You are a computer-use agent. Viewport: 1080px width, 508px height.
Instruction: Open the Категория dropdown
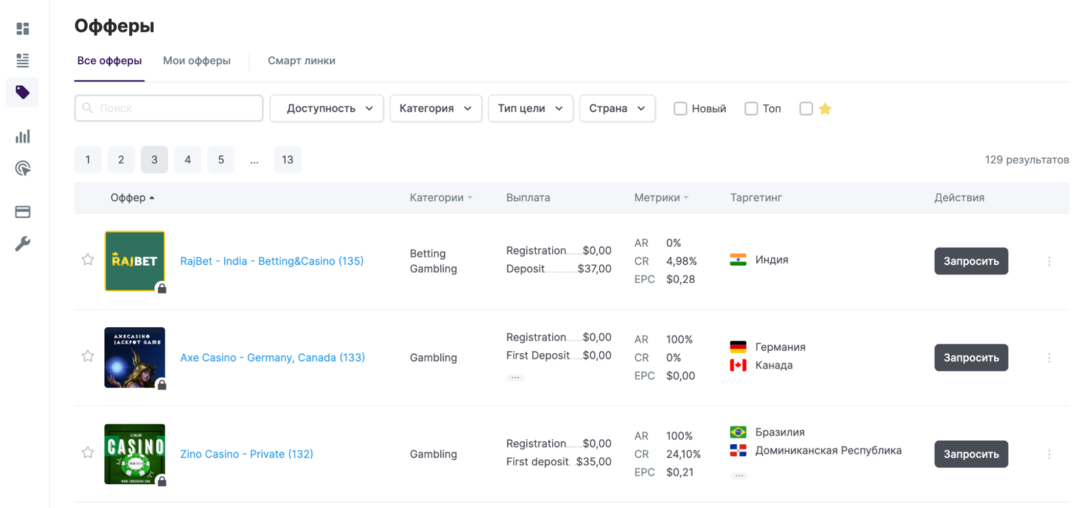(435, 108)
